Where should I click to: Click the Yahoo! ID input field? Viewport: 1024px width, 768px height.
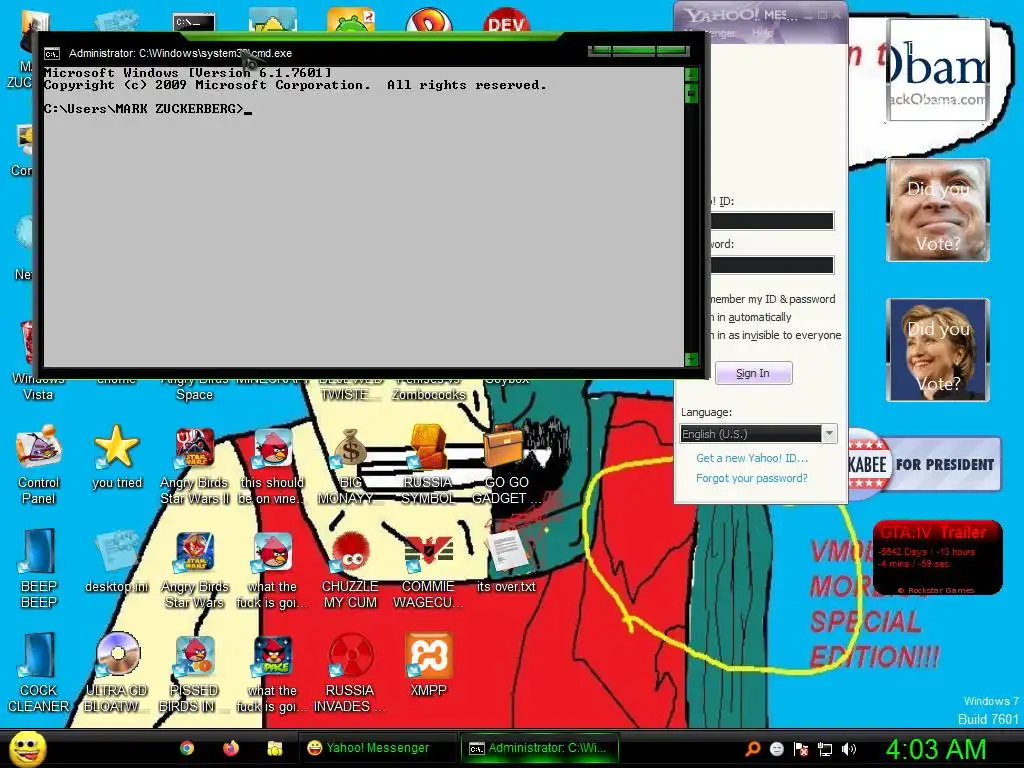772,221
